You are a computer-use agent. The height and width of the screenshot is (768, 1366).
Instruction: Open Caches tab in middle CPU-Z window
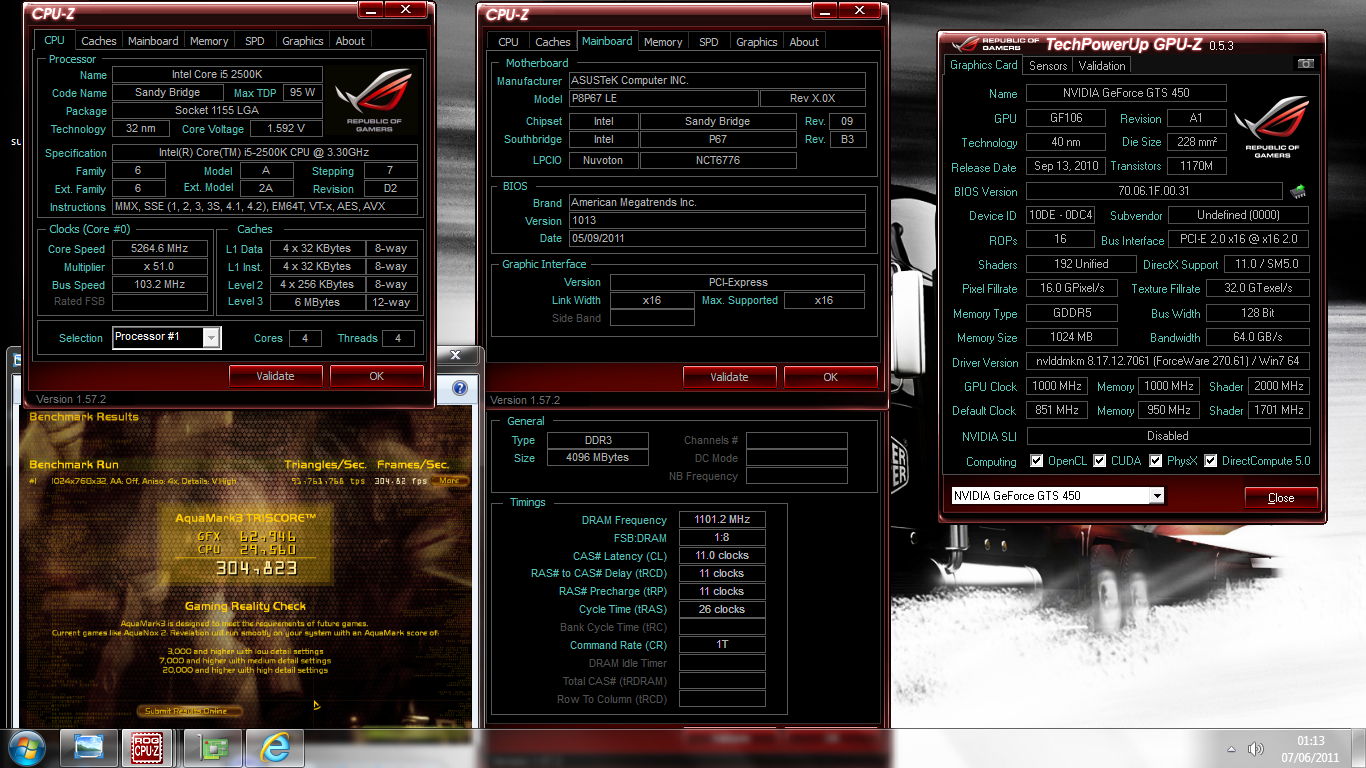tap(553, 42)
